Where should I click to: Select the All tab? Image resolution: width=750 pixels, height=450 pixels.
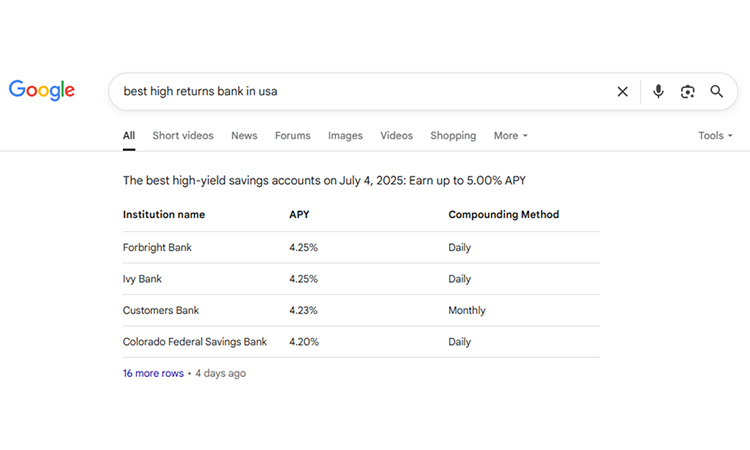pos(129,135)
